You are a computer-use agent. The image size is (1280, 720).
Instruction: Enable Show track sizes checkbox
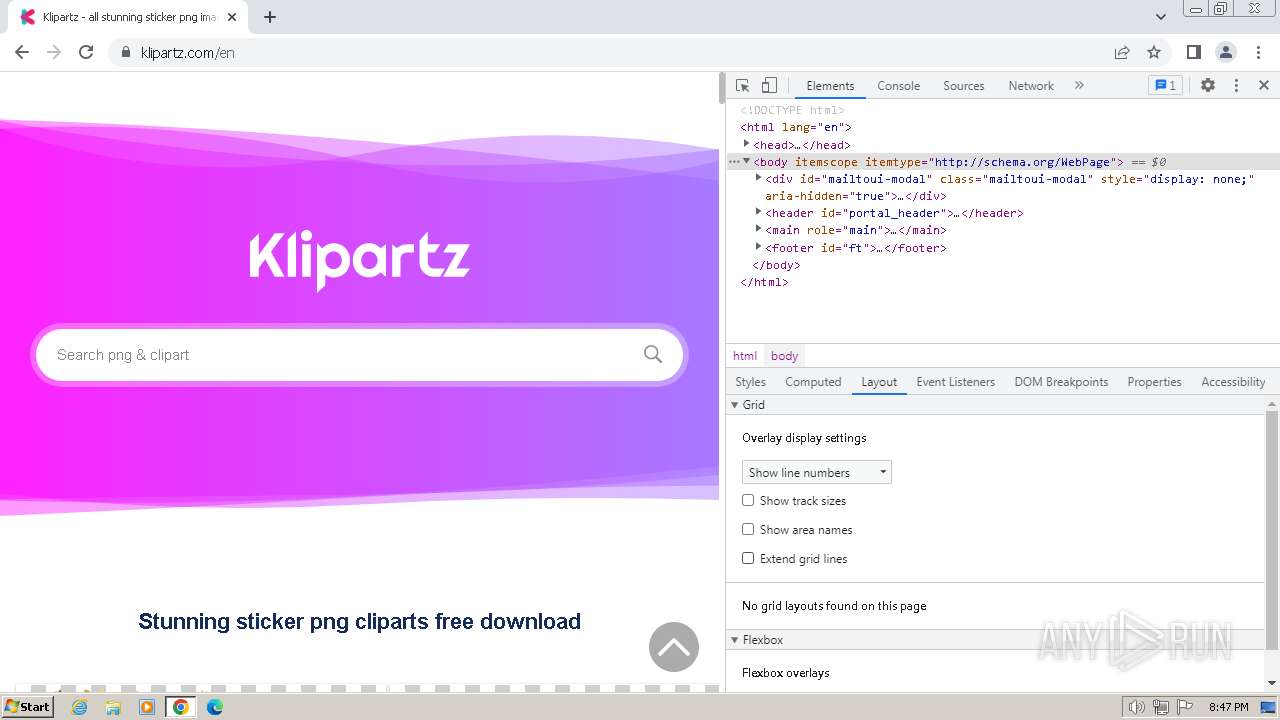point(748,500)
